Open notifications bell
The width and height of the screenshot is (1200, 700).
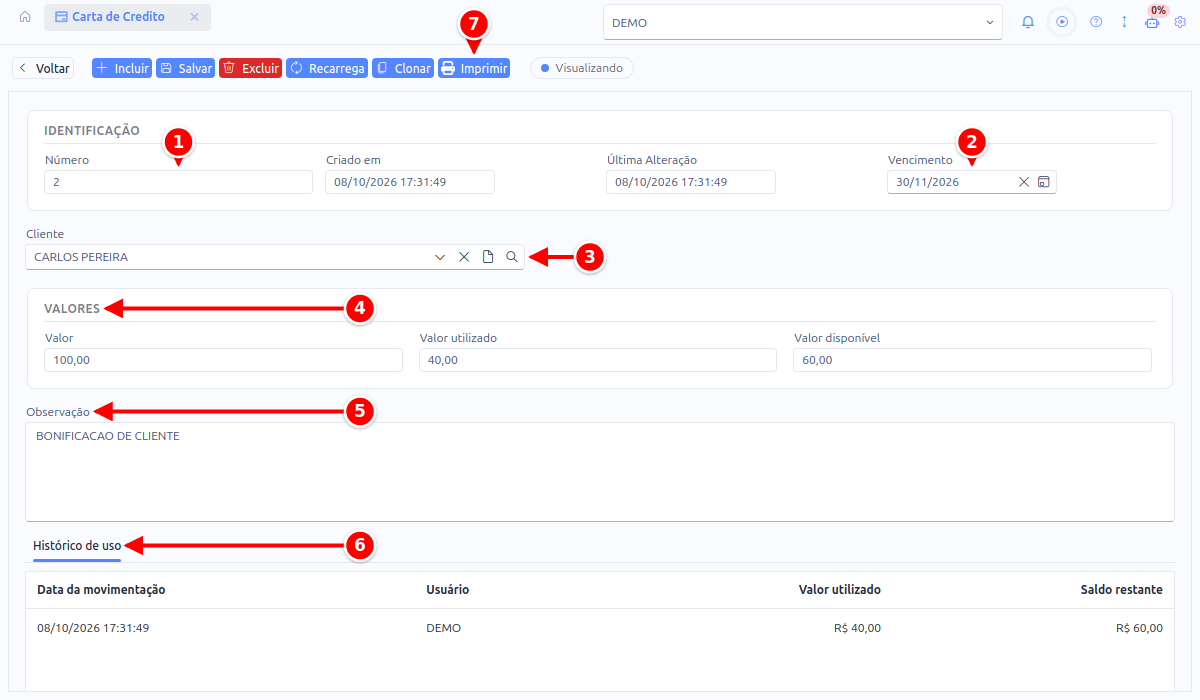pos(1028,22)
